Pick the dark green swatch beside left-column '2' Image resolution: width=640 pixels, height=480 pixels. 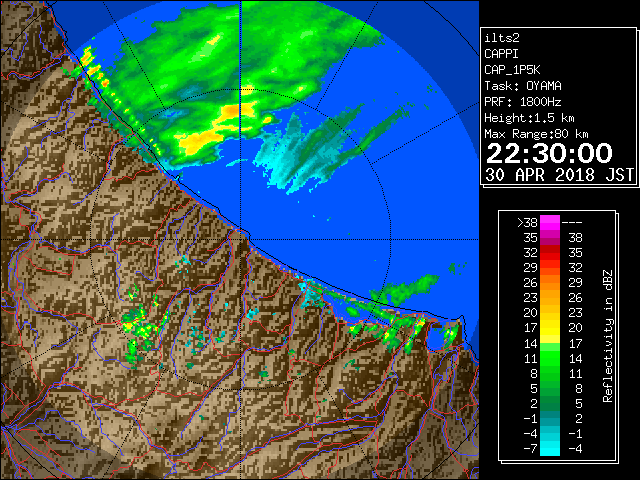point(550,403)
